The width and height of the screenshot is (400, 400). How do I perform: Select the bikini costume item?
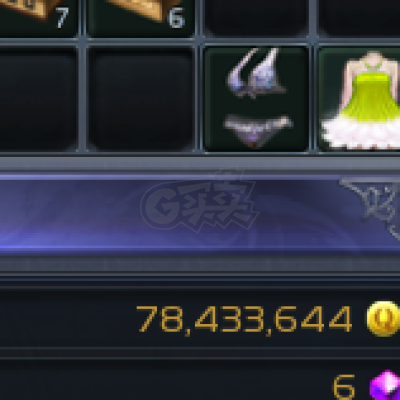256,98
